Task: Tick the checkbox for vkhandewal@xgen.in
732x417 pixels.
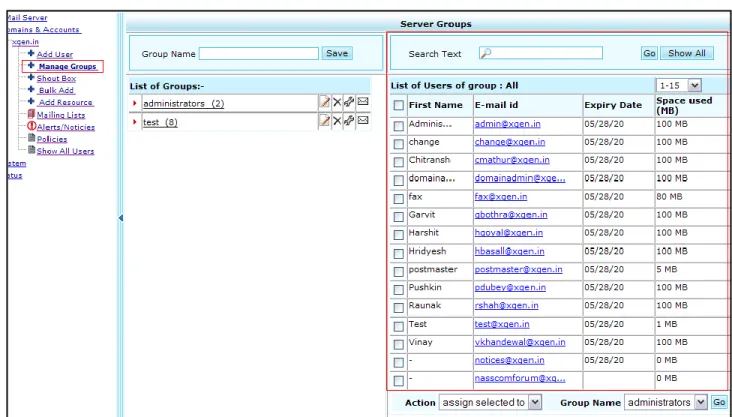Action: click(398, 345)
